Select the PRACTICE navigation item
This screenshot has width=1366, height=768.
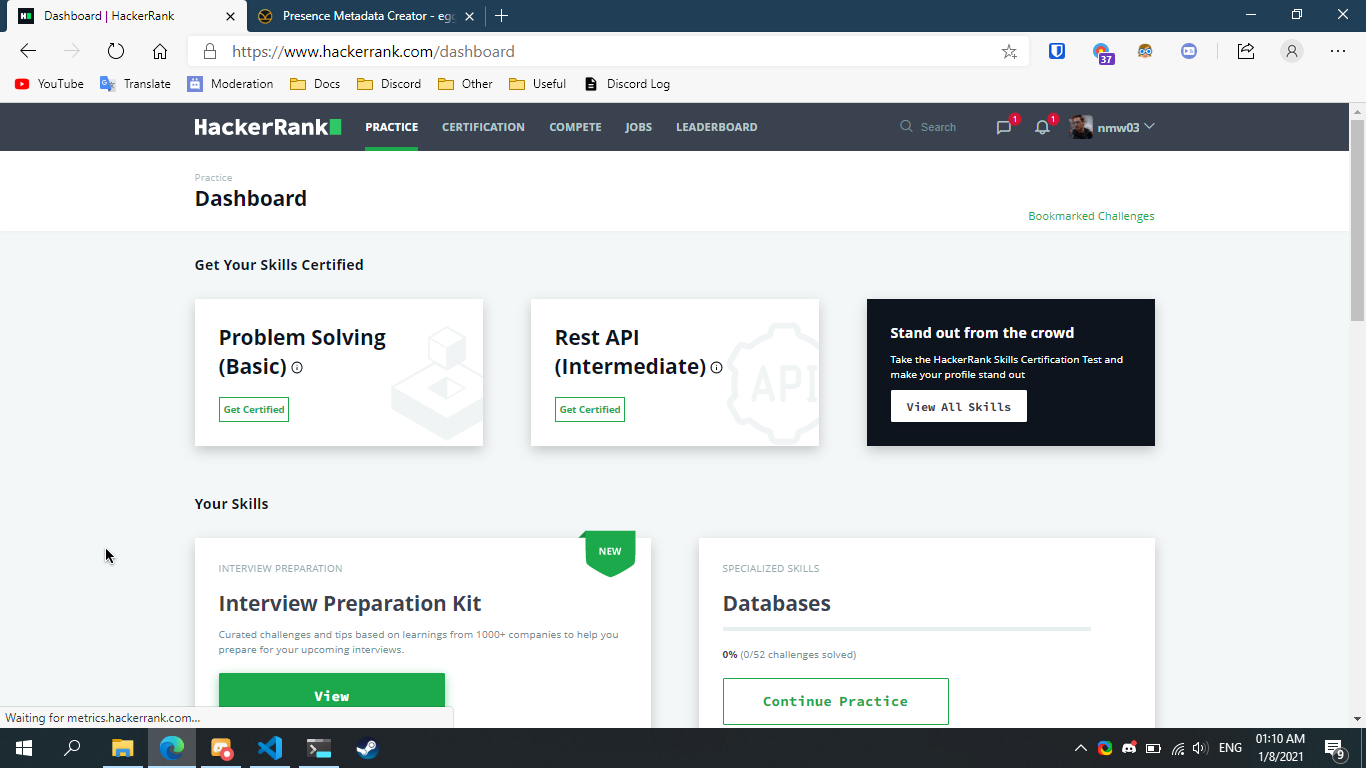[x=391, y=127]
